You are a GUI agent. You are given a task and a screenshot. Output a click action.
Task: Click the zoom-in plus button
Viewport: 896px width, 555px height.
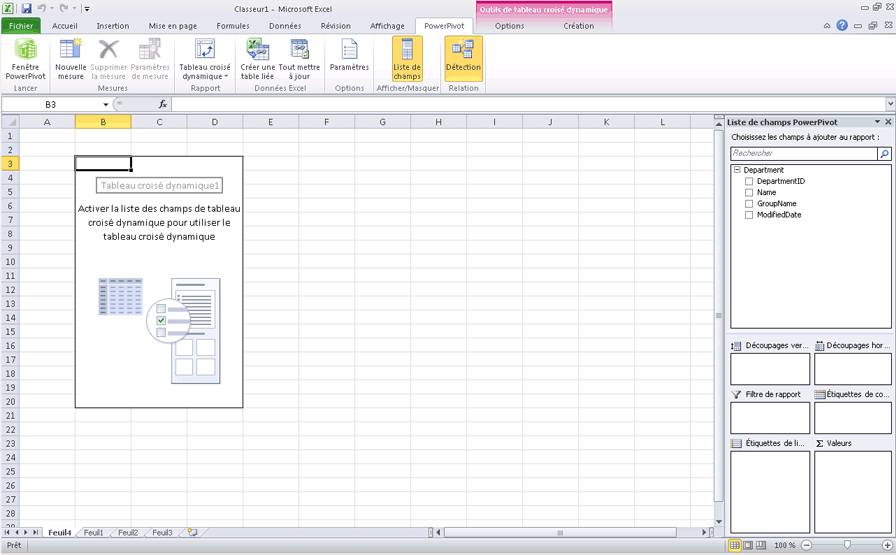coord(888,545)
